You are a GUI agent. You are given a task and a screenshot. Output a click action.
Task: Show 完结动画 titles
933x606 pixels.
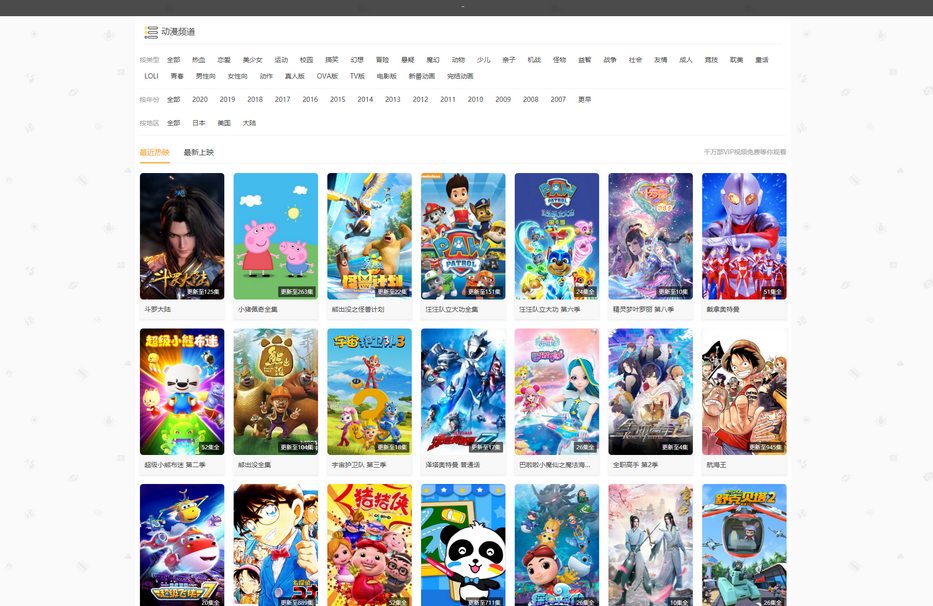tap(461, 76)
